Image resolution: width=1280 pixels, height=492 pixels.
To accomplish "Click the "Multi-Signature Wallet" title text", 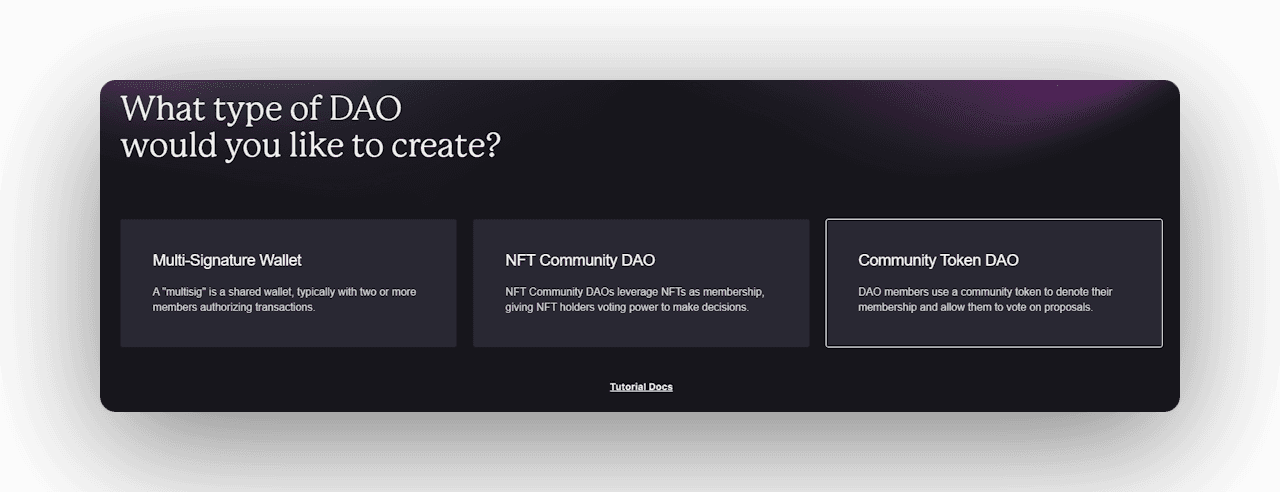I will (x=227, y=260).
